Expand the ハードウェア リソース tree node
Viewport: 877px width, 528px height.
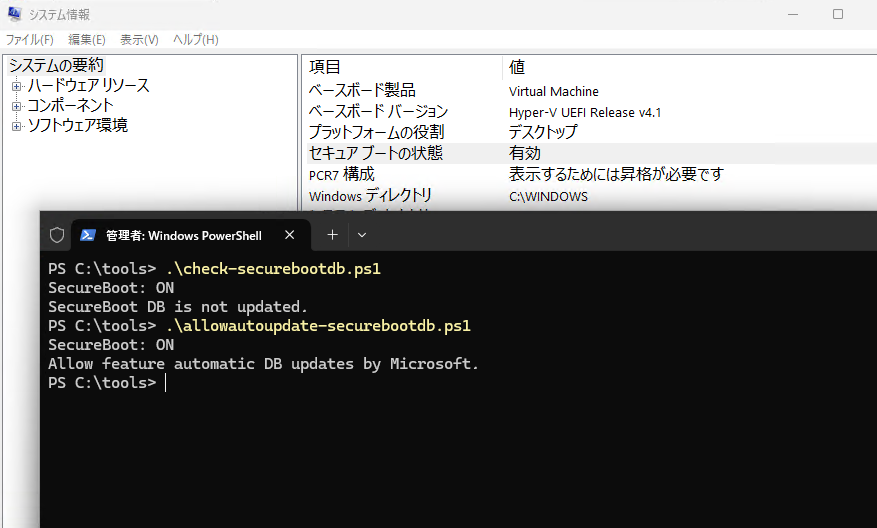17,86
